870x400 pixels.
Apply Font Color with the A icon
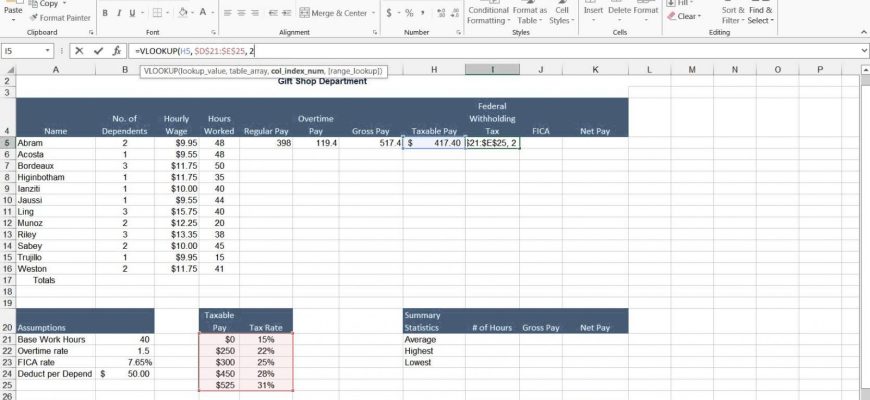click(x=203, y=13)
